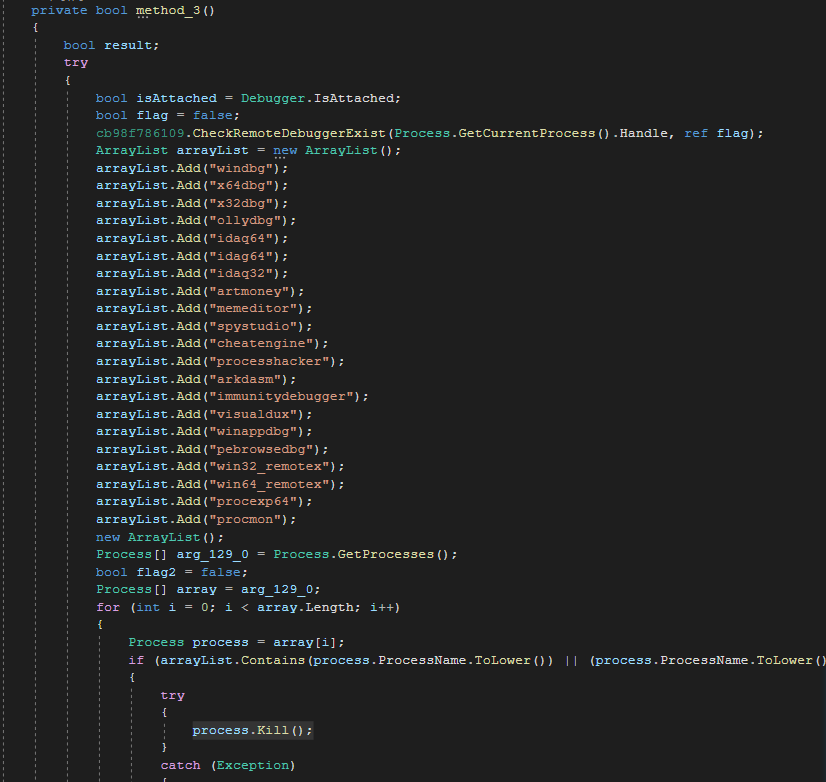Click the 'bool result;' declaration line

[x=111, y=45]
